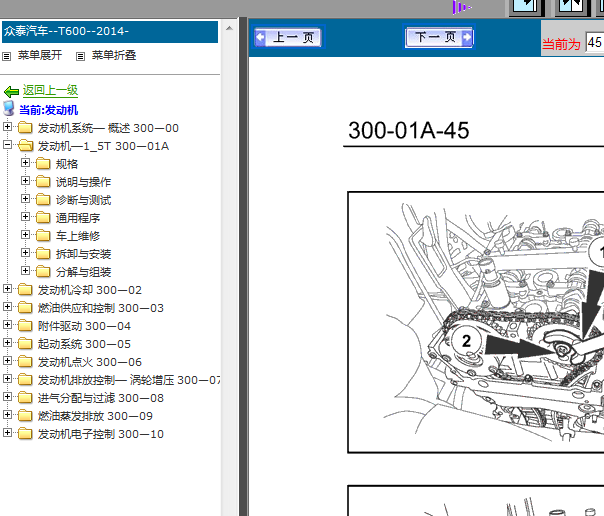Open the 车上维修 tree item
604x516 pixels.
click(78, 236)
